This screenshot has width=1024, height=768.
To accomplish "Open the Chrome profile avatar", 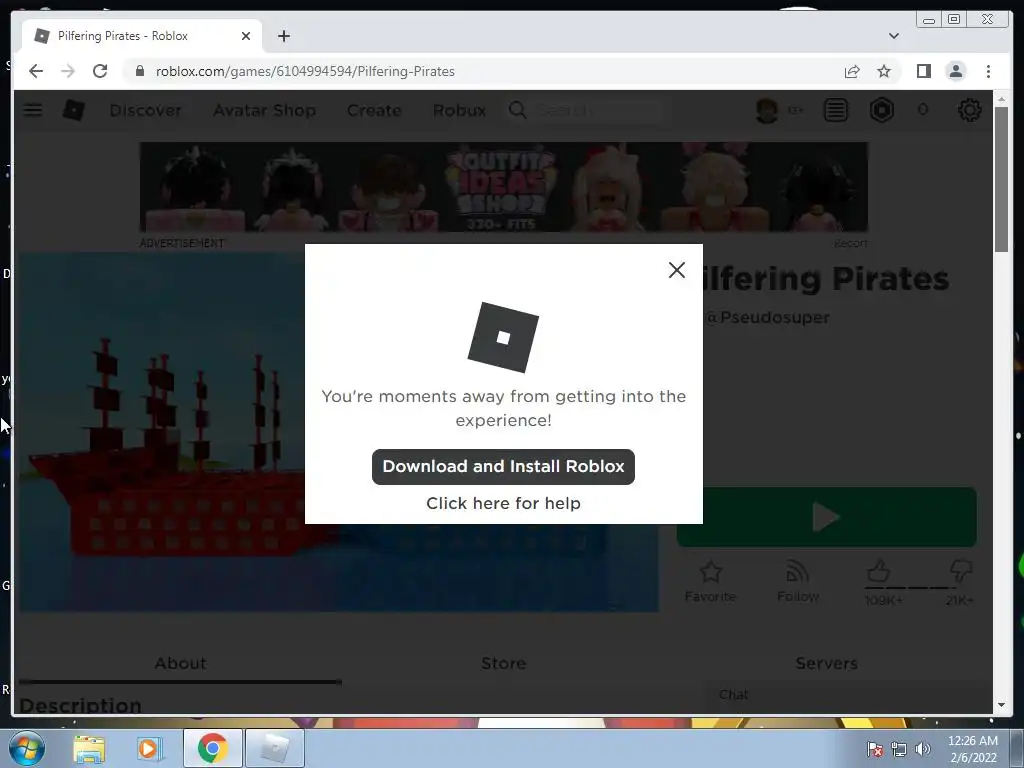I will (955, 71).
